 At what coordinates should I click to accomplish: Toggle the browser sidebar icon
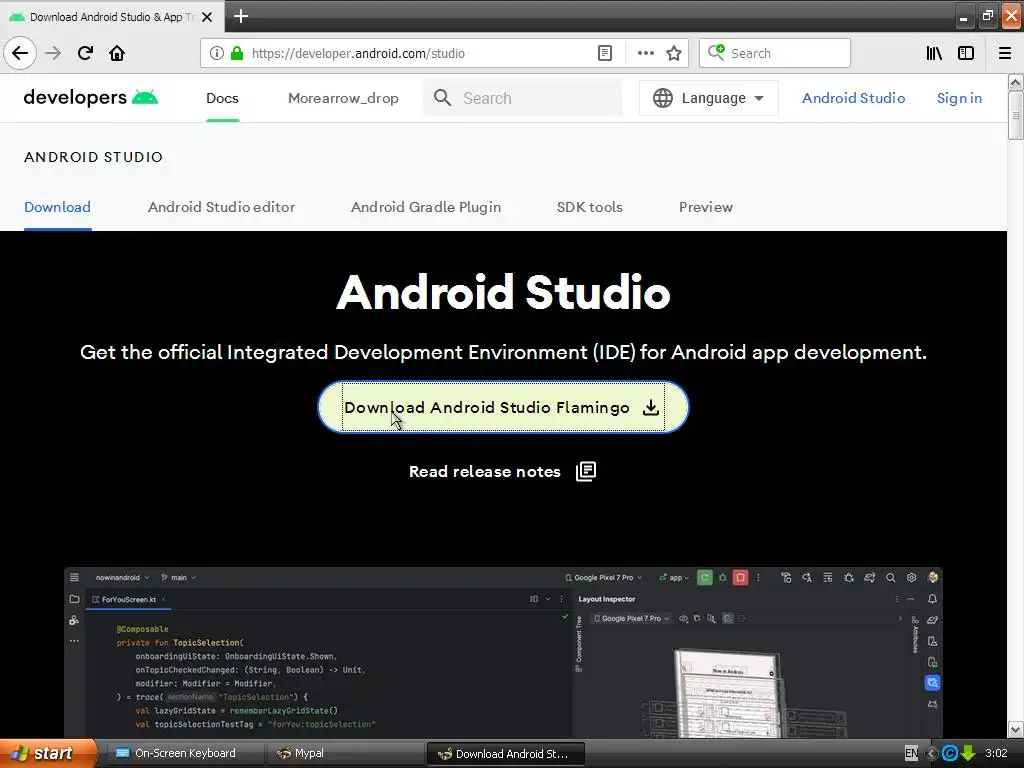point(966,54)
